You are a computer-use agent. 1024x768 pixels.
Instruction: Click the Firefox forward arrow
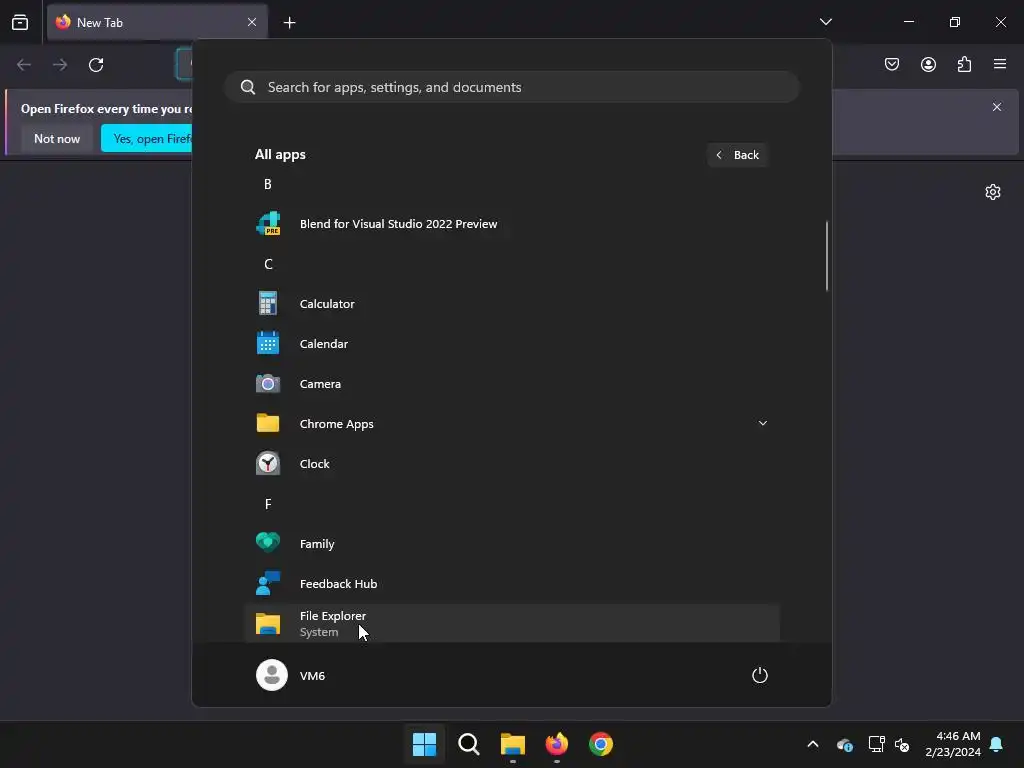pos(59,65)
